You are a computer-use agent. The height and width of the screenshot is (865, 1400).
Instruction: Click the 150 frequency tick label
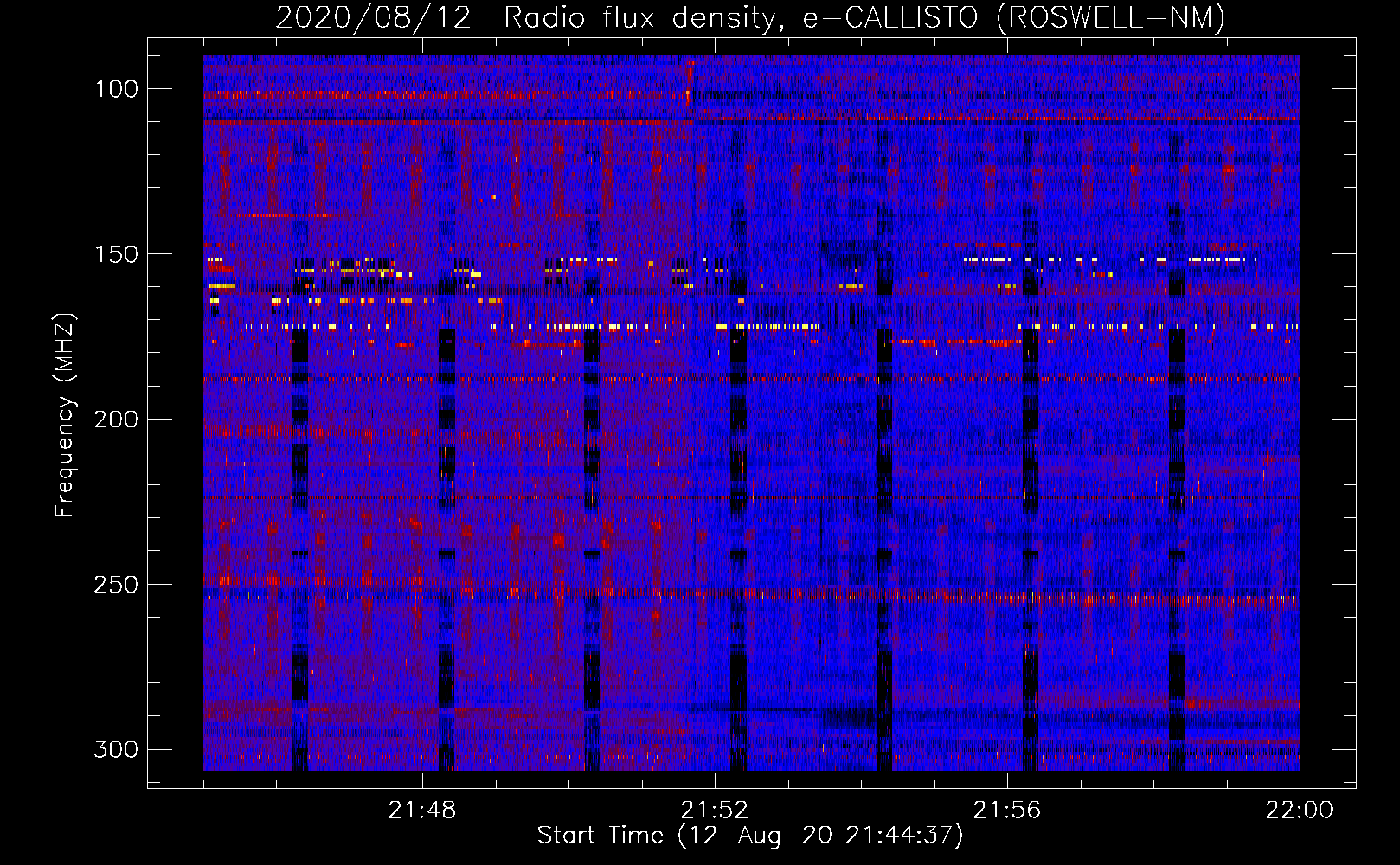(x=116, y=254)
